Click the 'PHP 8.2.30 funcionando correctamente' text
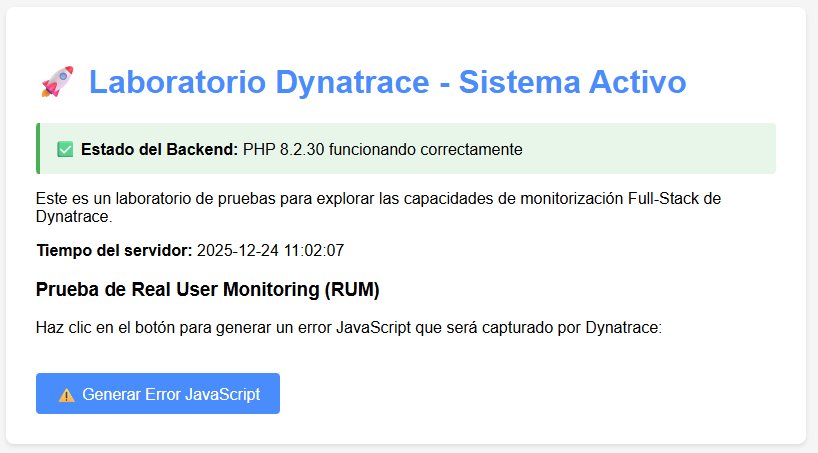Viewport: 818px width, 453px height. (x=382, y=150)
